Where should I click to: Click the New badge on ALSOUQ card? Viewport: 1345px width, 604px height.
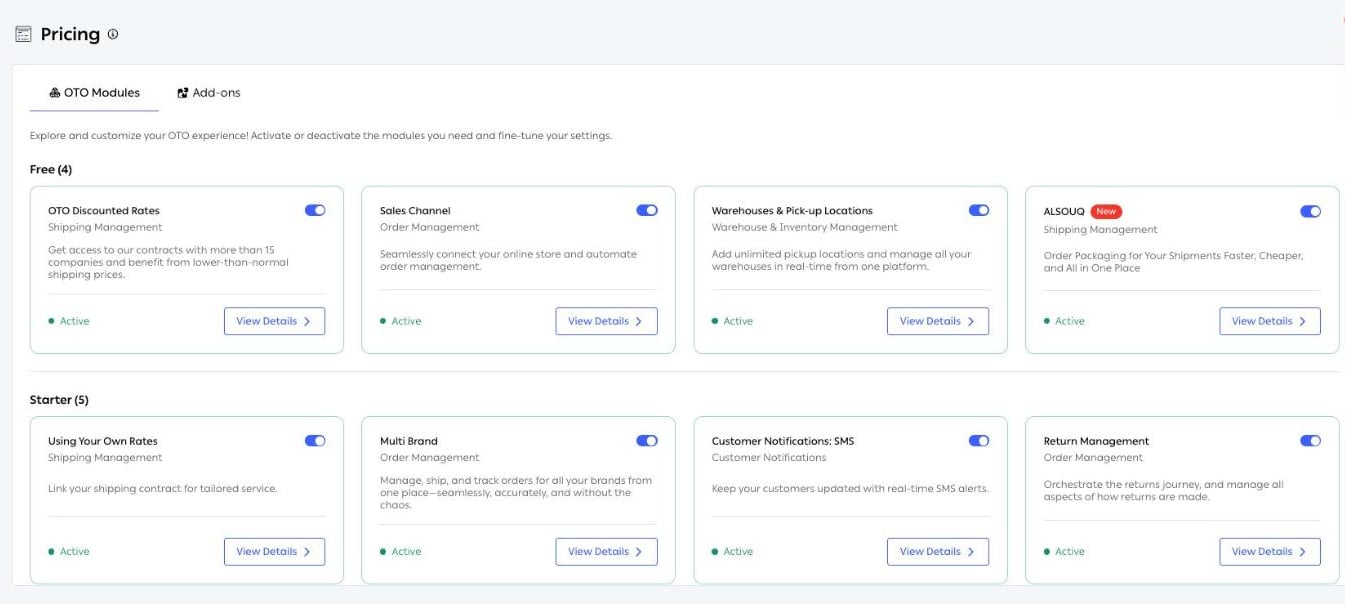point(1106,211)
